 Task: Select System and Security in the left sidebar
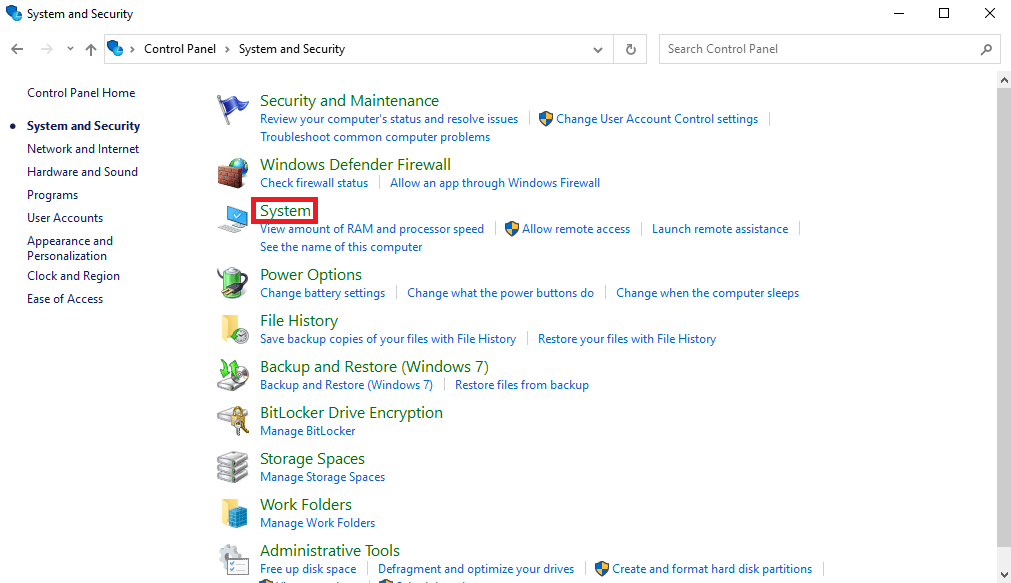pos(83,126)
